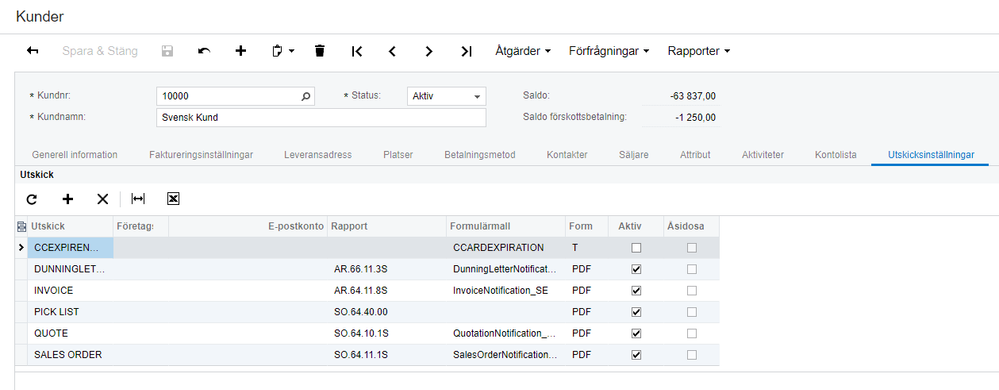Go to next record arrow
Image resolution: width=999 pixels, height=390 pixels.
click(429, 52)
